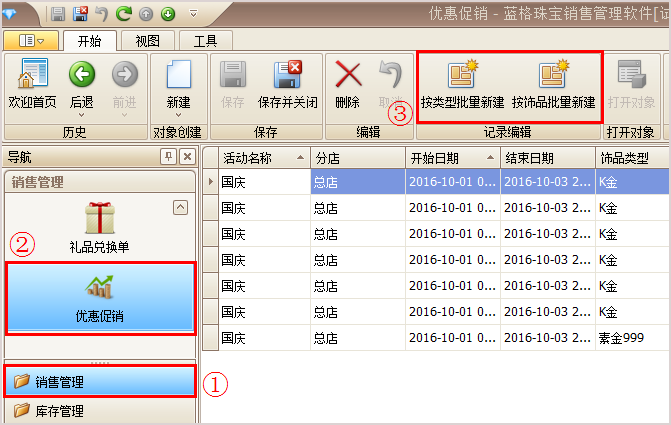Click the 国庆 cell in the last row

[264, 338]
